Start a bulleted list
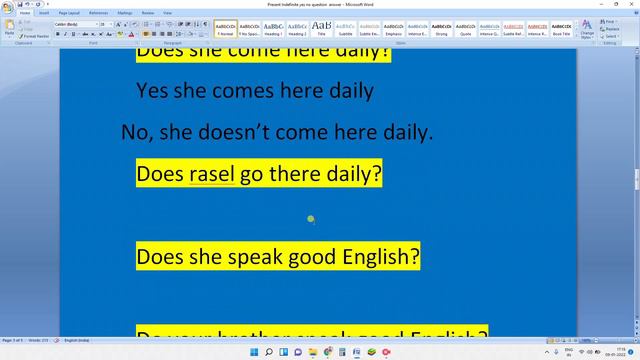Image resolution: width=640 pixels, height=360 pixels. (146, 24)
